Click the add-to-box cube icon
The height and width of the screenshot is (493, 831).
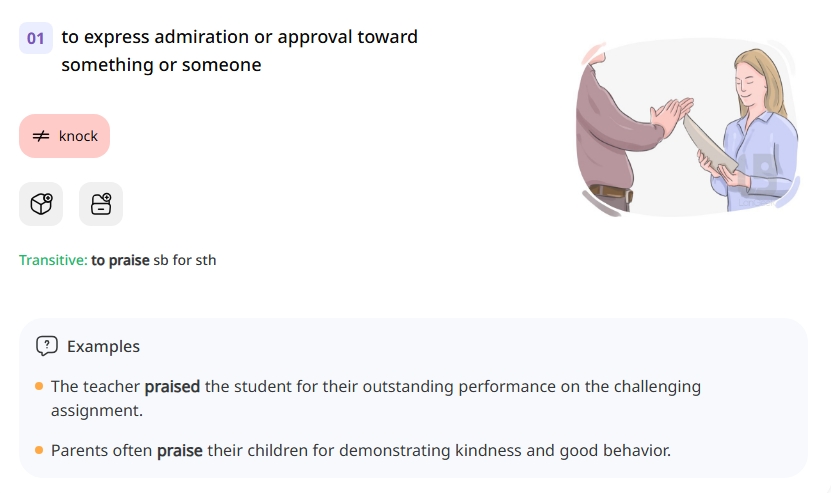[41, 204]
